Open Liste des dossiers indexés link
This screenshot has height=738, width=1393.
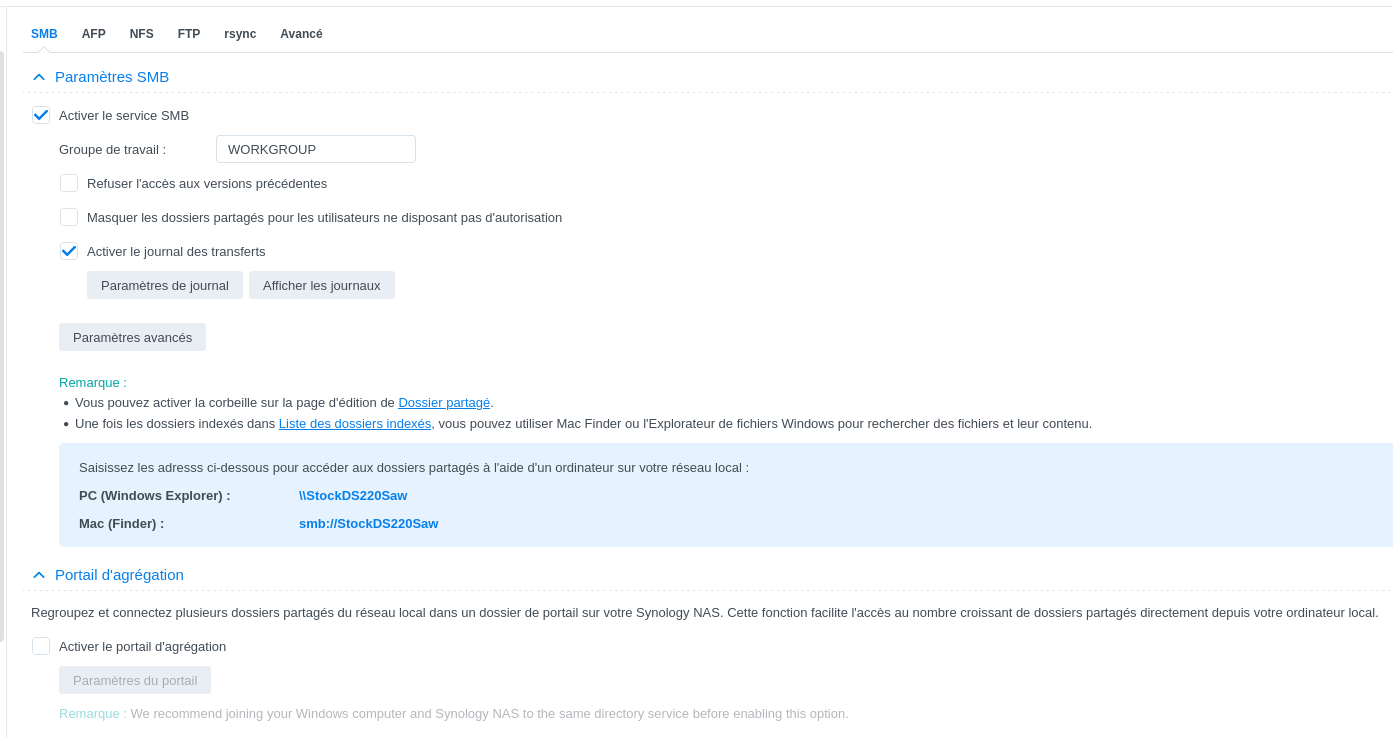tap(355, 424)
